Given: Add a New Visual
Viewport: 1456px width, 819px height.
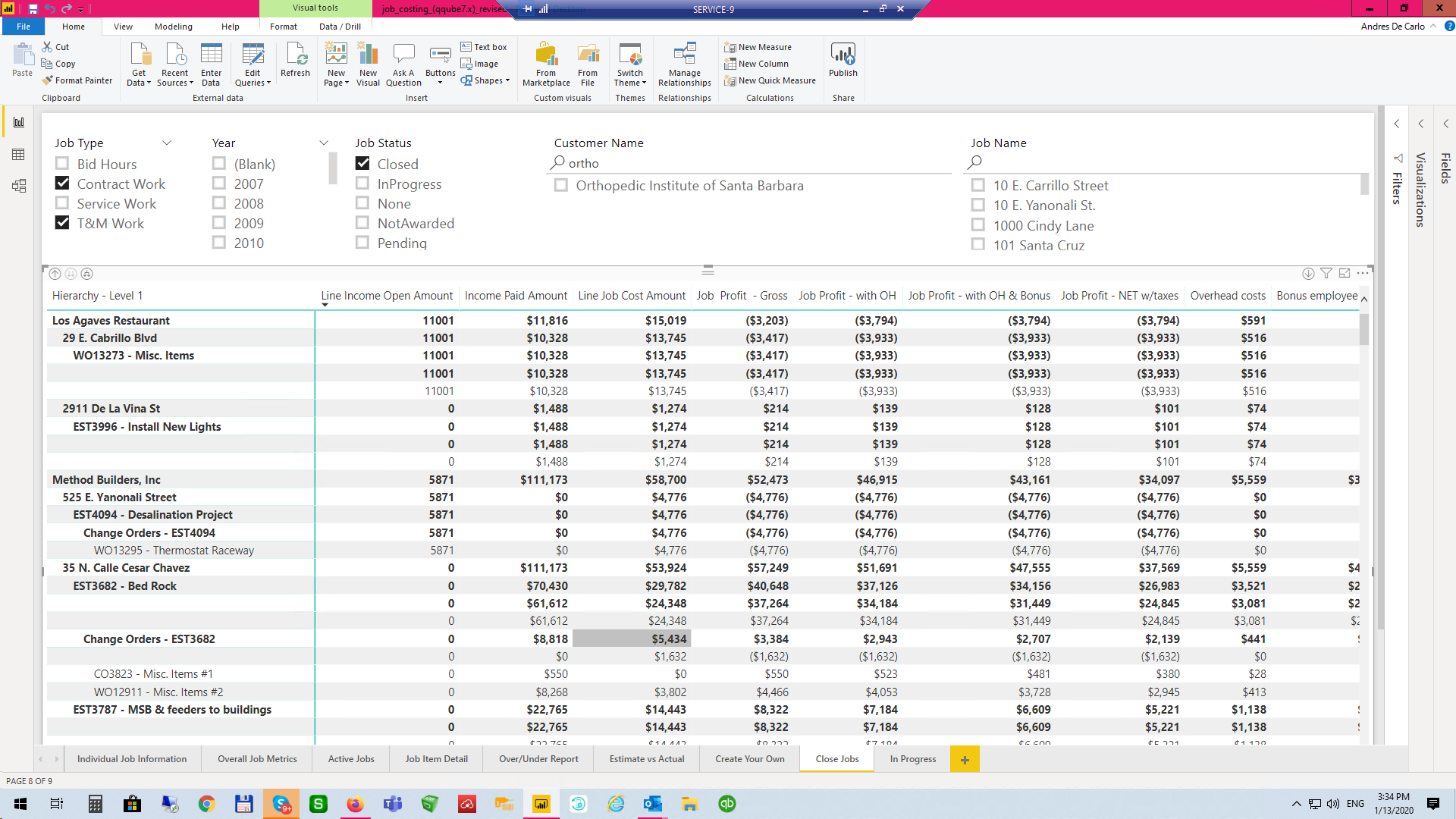Looking at the screenshot, I should 368,64.
